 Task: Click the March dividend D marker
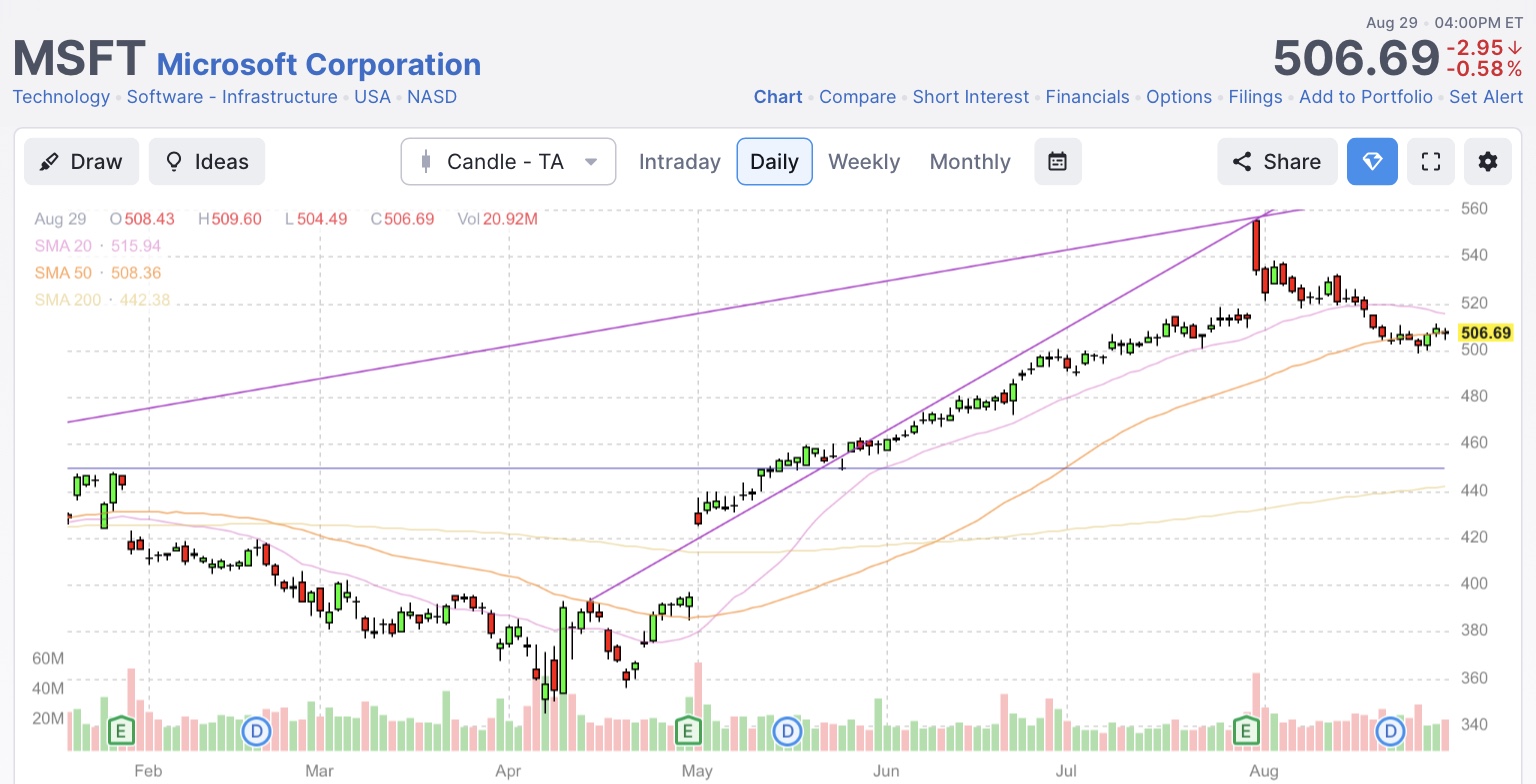tap(257, 732)
